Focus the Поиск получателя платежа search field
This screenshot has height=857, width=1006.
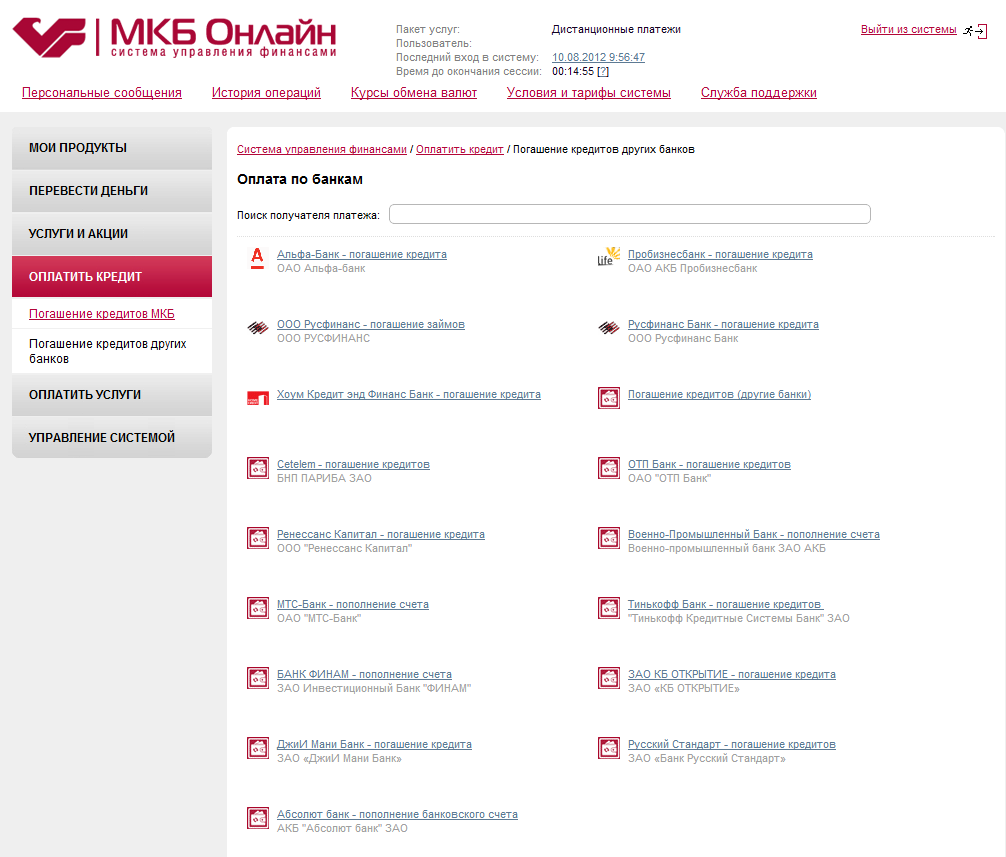[629, 214]
